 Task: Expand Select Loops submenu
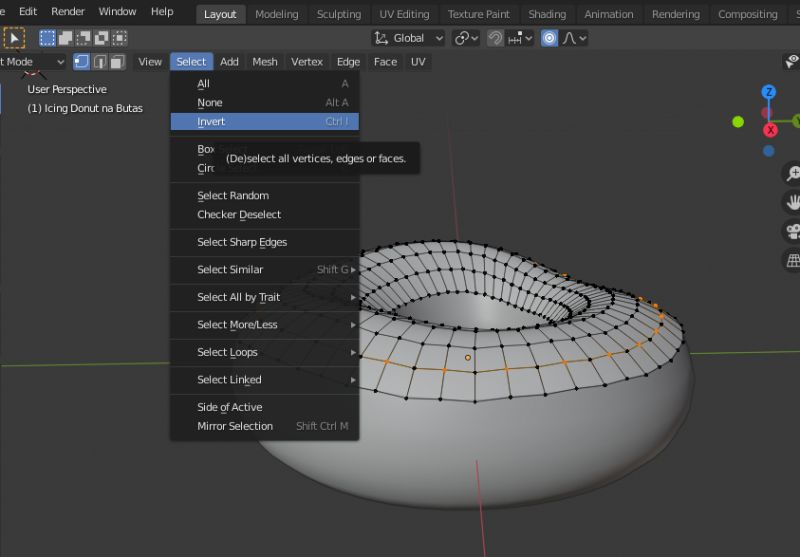[x=265, y=352]
